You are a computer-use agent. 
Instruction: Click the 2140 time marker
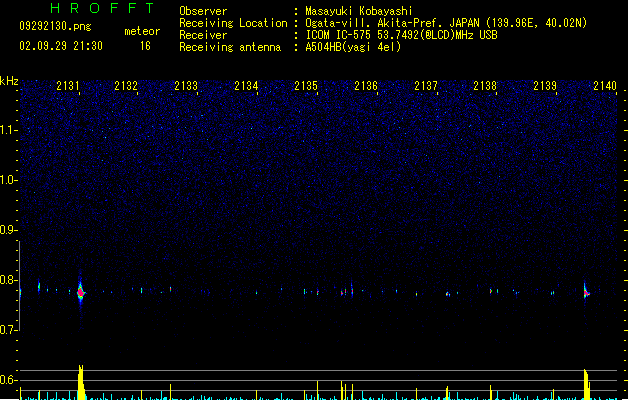[605, 86]
